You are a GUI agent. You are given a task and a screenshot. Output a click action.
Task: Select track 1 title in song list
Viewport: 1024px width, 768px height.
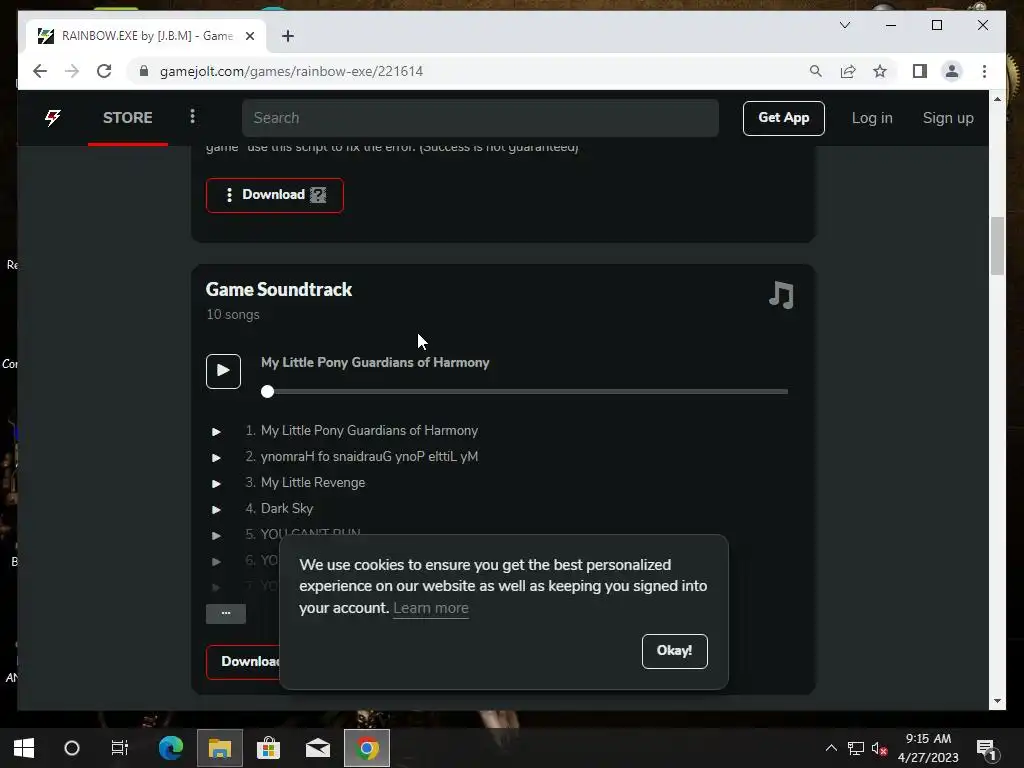point(369,430)
